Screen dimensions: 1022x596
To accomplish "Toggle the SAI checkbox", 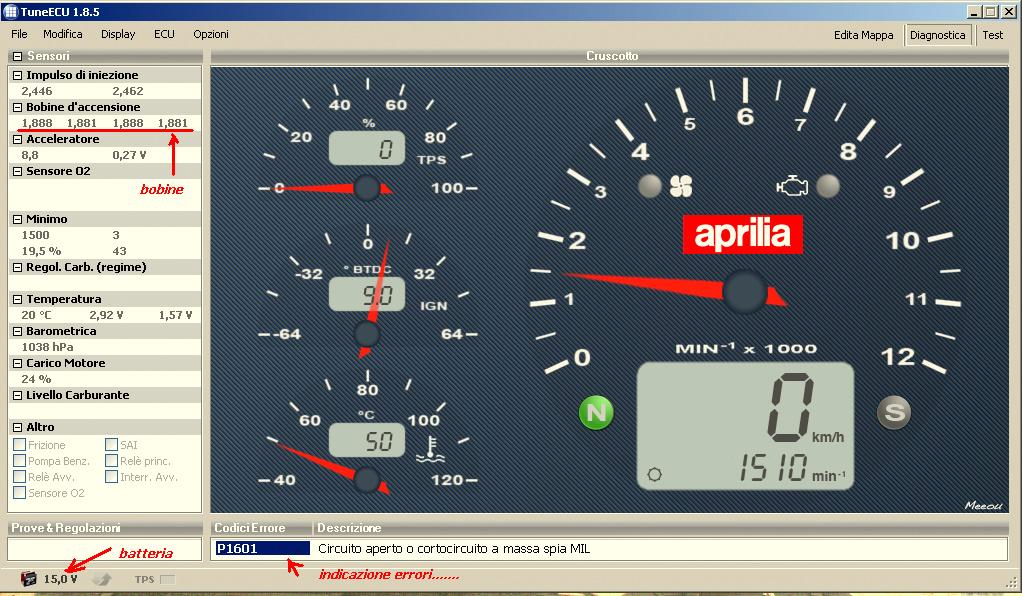I will pos(111,445).
